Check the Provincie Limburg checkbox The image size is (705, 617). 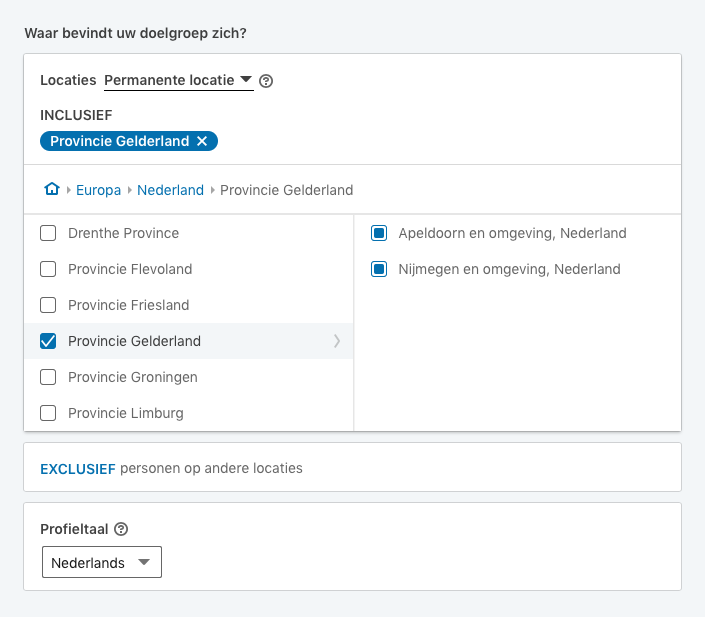pyautogui.click(x=48, y=413)
